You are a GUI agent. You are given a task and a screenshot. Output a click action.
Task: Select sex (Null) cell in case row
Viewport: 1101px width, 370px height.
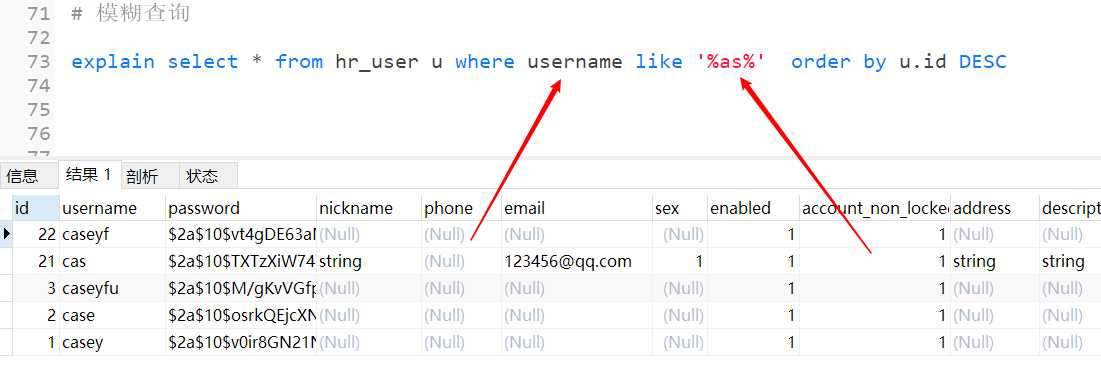(x=679, y=316)
